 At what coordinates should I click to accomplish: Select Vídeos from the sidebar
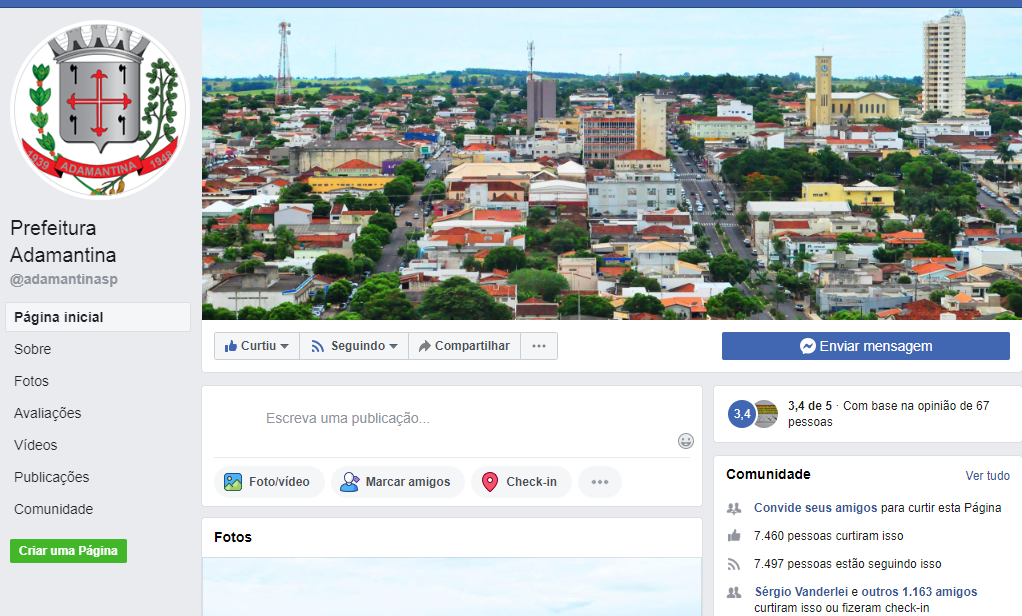point(36,445)
